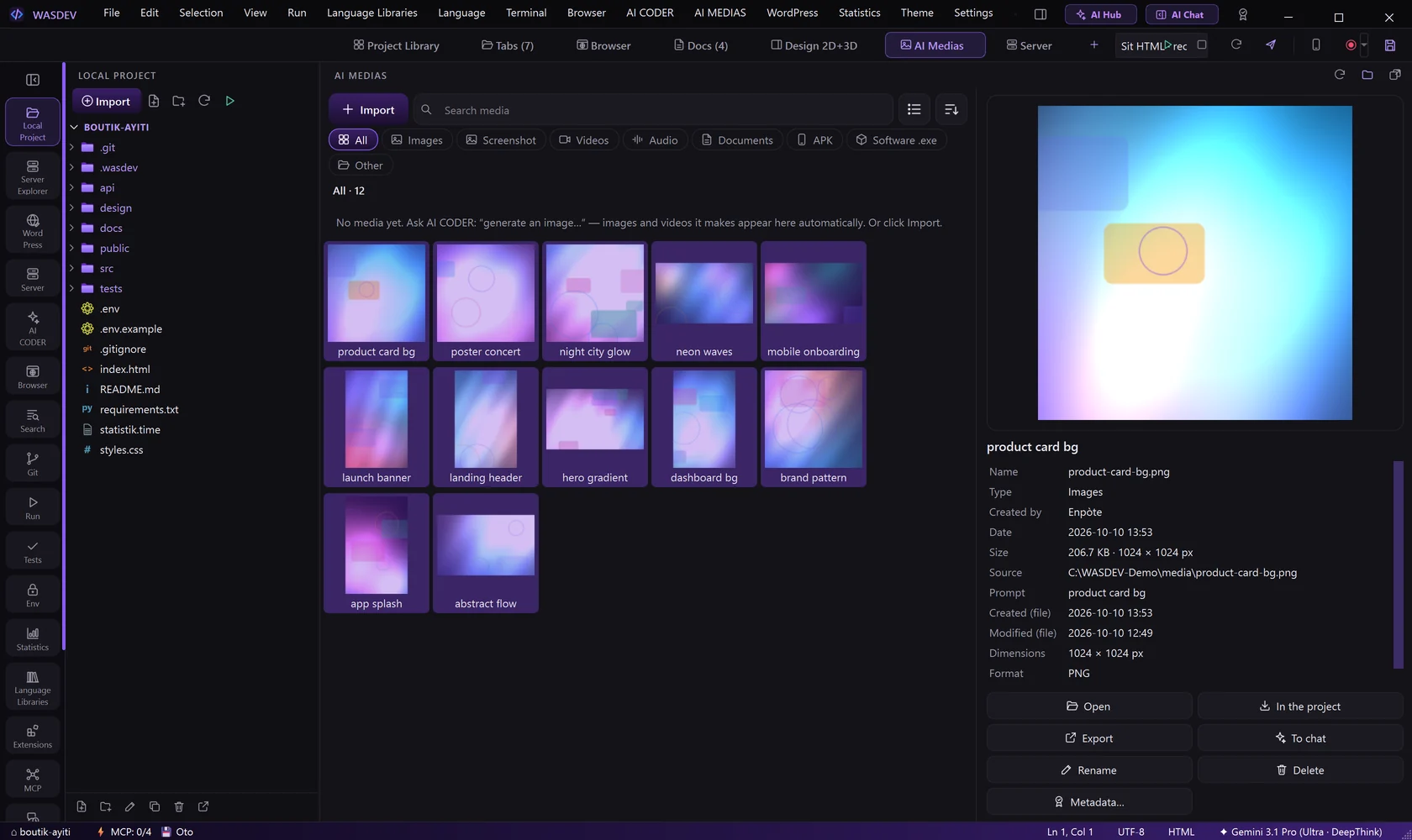Image resolution: width=1412 pixels, height=840 pixels.
Task: Open the media folder icon in AI Medias header
Action: 1367,75
